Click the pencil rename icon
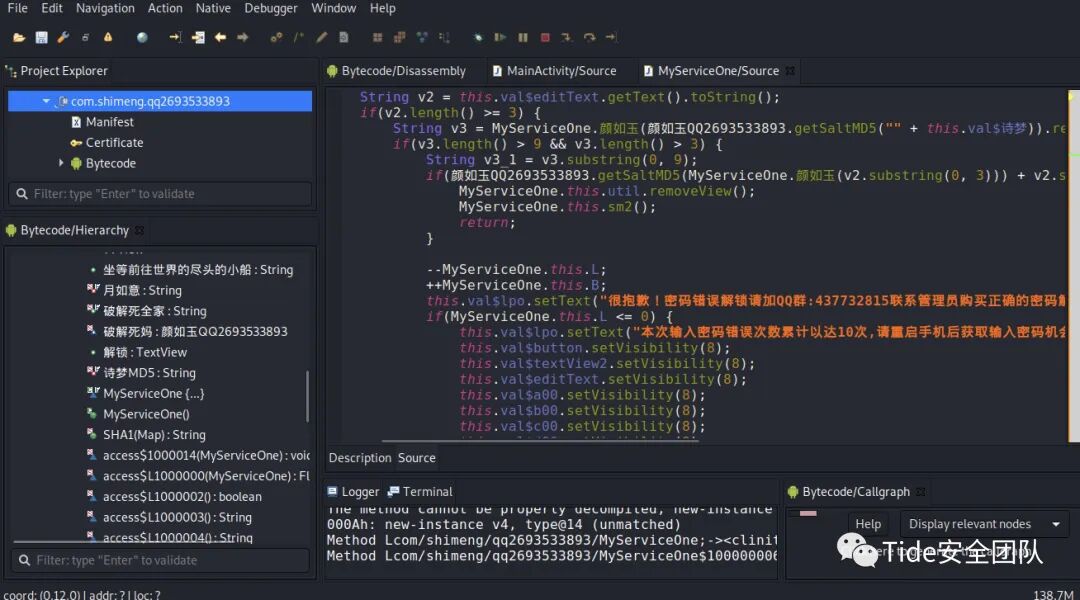This screenshot has width=1080, height=600. click(x=321, y=37)
